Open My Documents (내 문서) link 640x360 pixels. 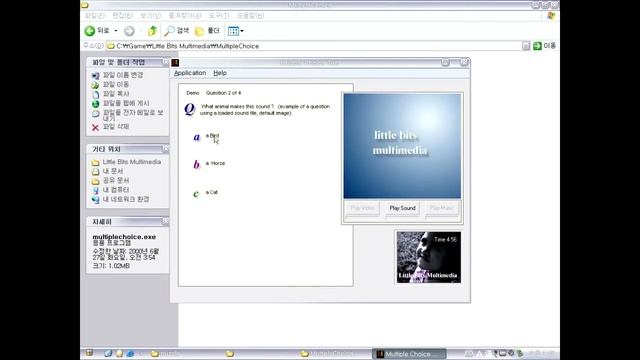[x=112, y=171]
